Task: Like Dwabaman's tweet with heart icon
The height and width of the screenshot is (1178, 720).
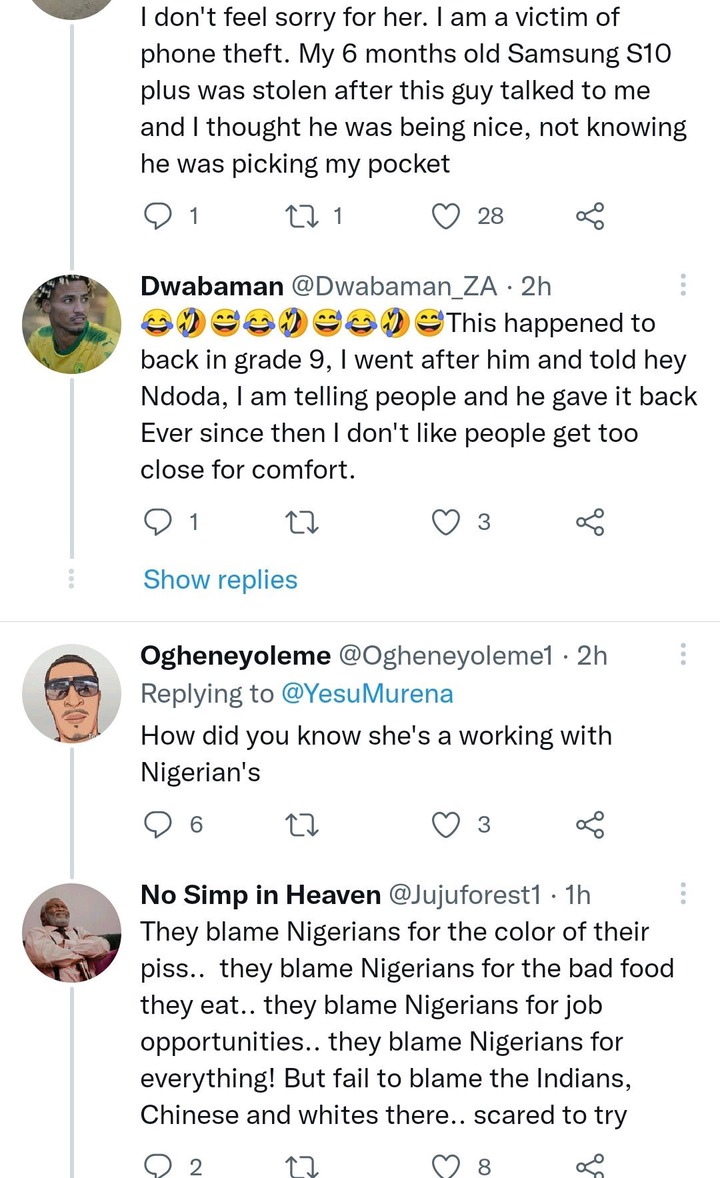Action: [447, 521]
